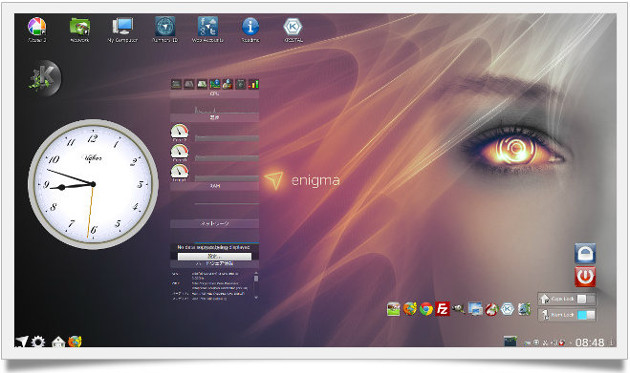Toggle the Caps Lock switch
The image size is (630, 373).
tap(585, 299)
